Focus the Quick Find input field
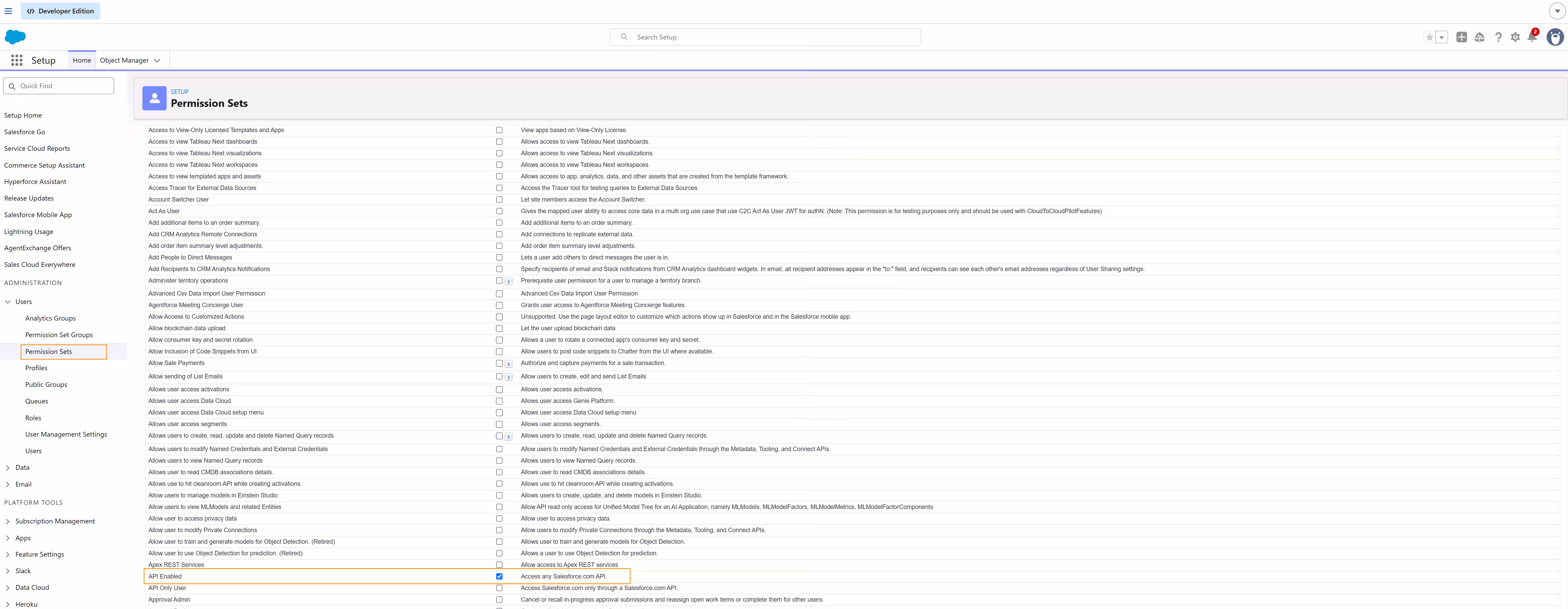This screenshot has height=609, width=1568. 58,86
